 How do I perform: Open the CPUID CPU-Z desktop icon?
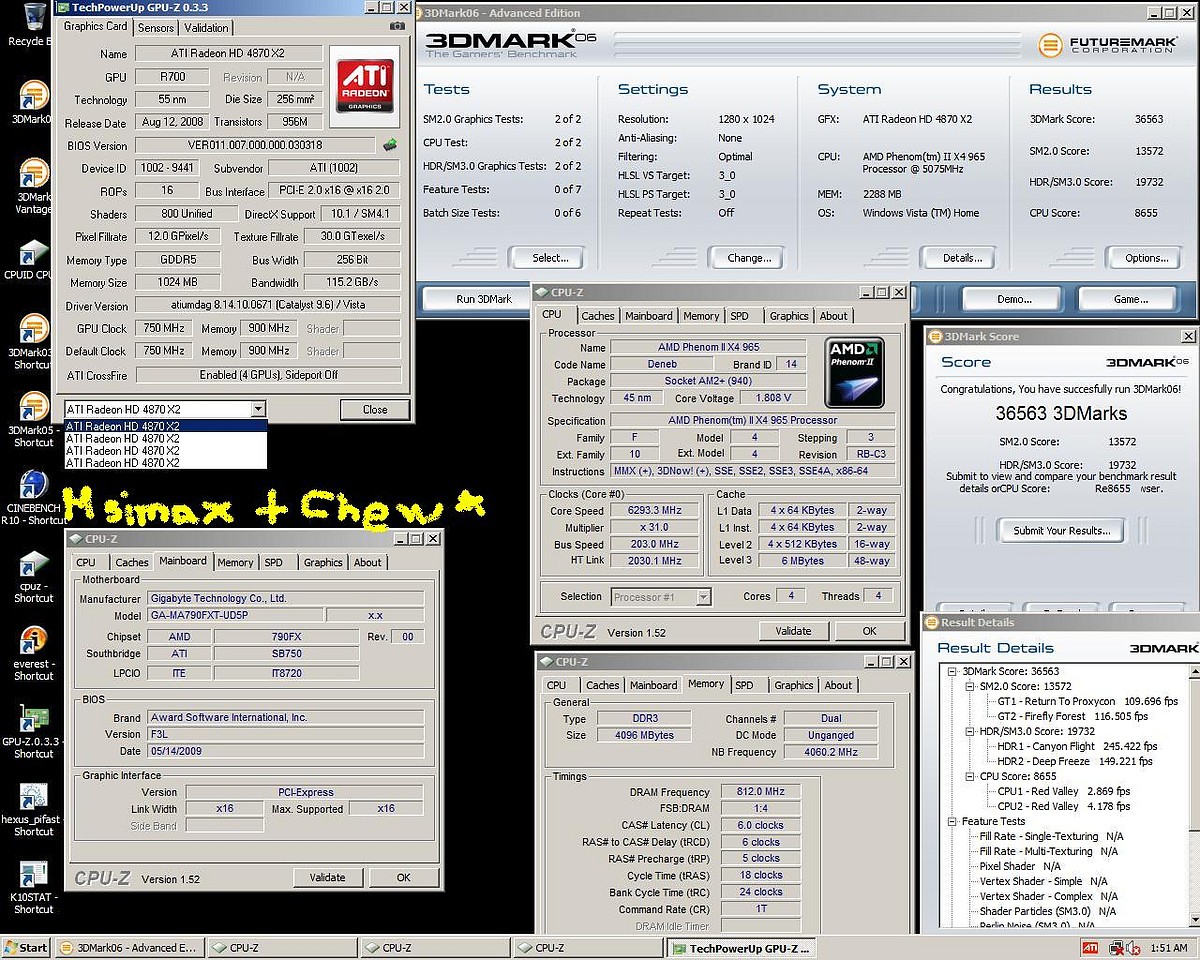33,260
